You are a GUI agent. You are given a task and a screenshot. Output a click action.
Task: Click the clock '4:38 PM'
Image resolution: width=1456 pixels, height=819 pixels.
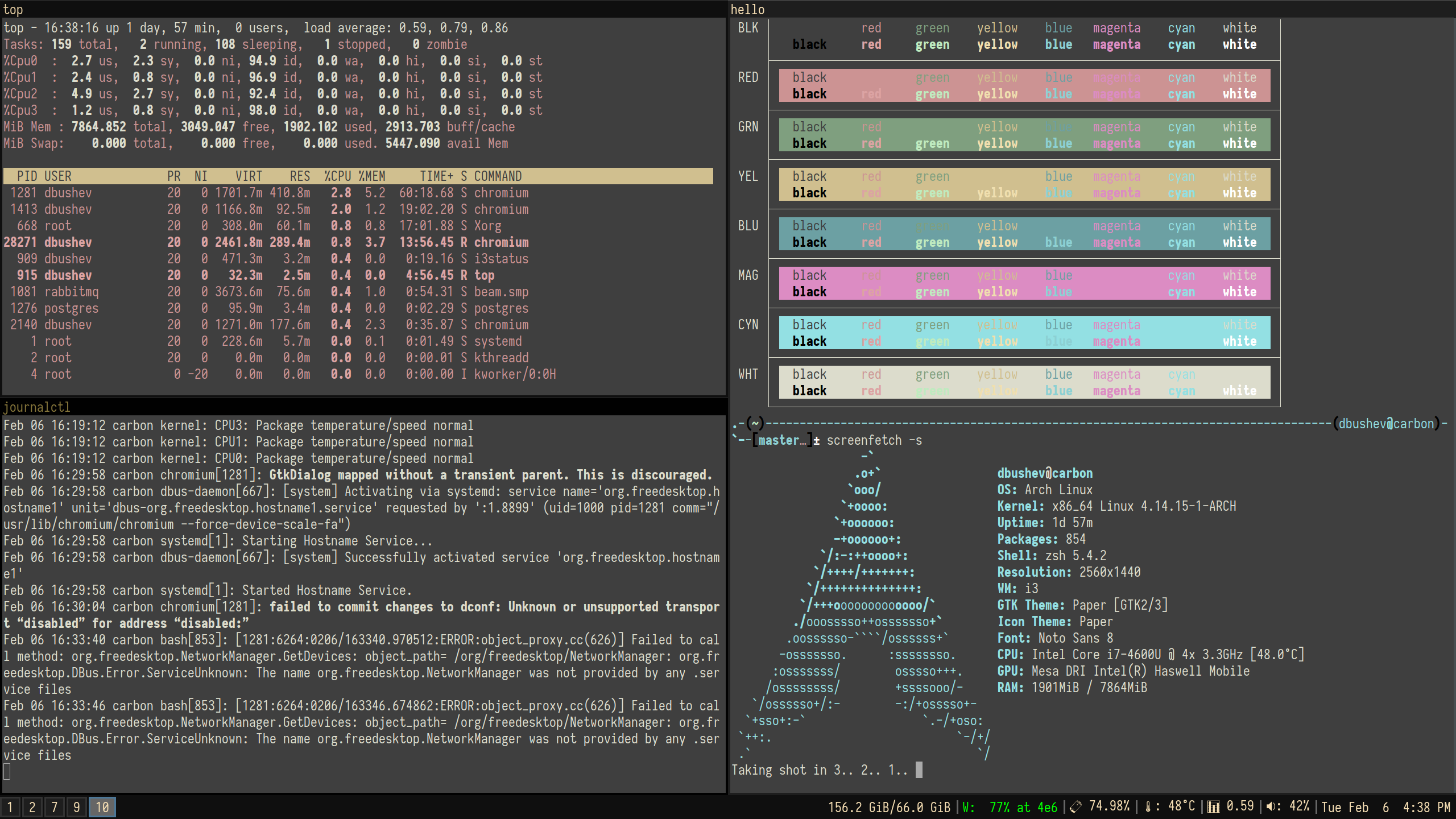(1426, 807)
